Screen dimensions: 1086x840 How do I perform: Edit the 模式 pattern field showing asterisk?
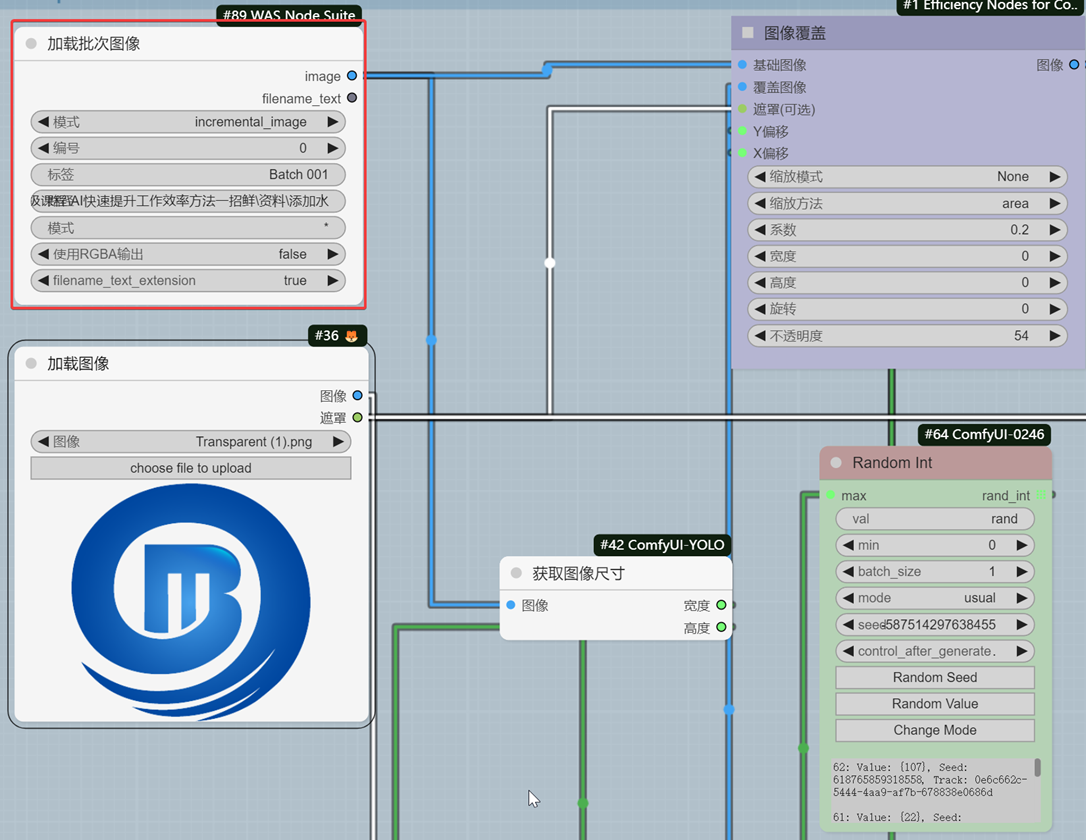pos(188,228)
